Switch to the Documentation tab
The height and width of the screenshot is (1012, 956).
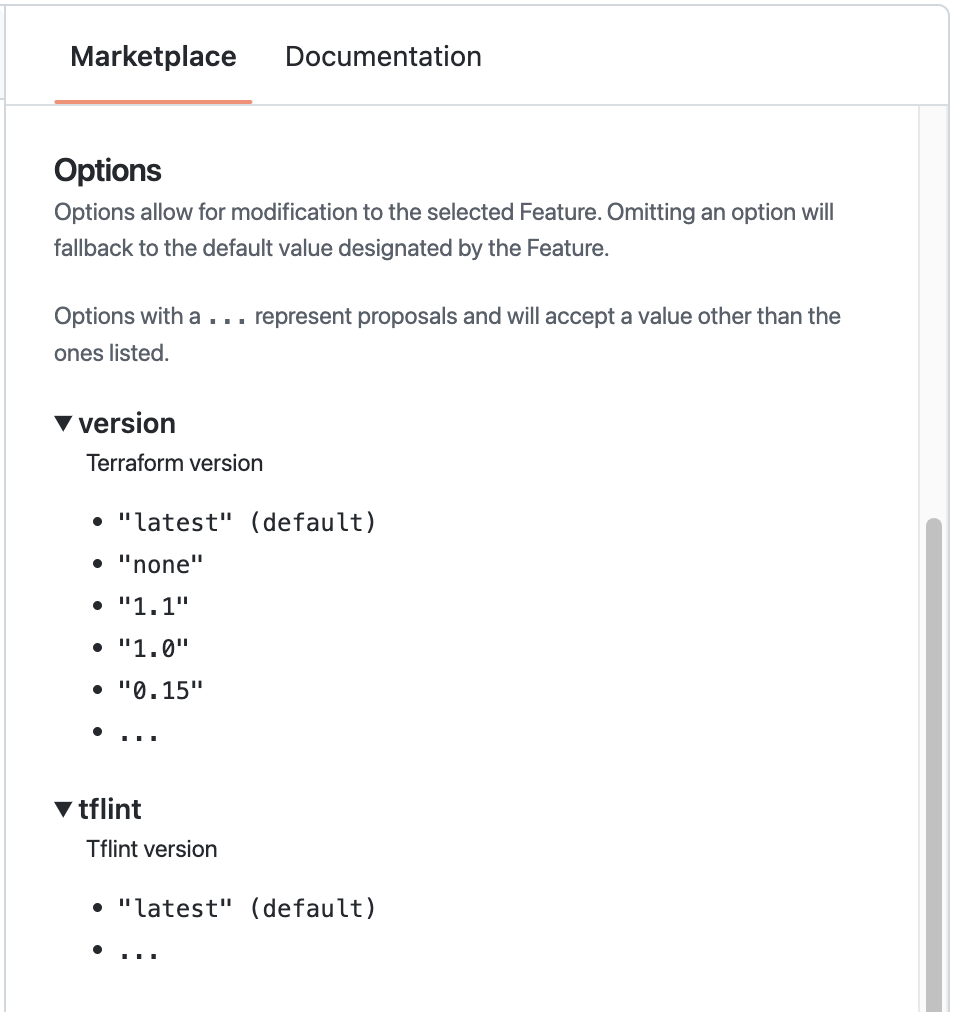click(383, 57)
